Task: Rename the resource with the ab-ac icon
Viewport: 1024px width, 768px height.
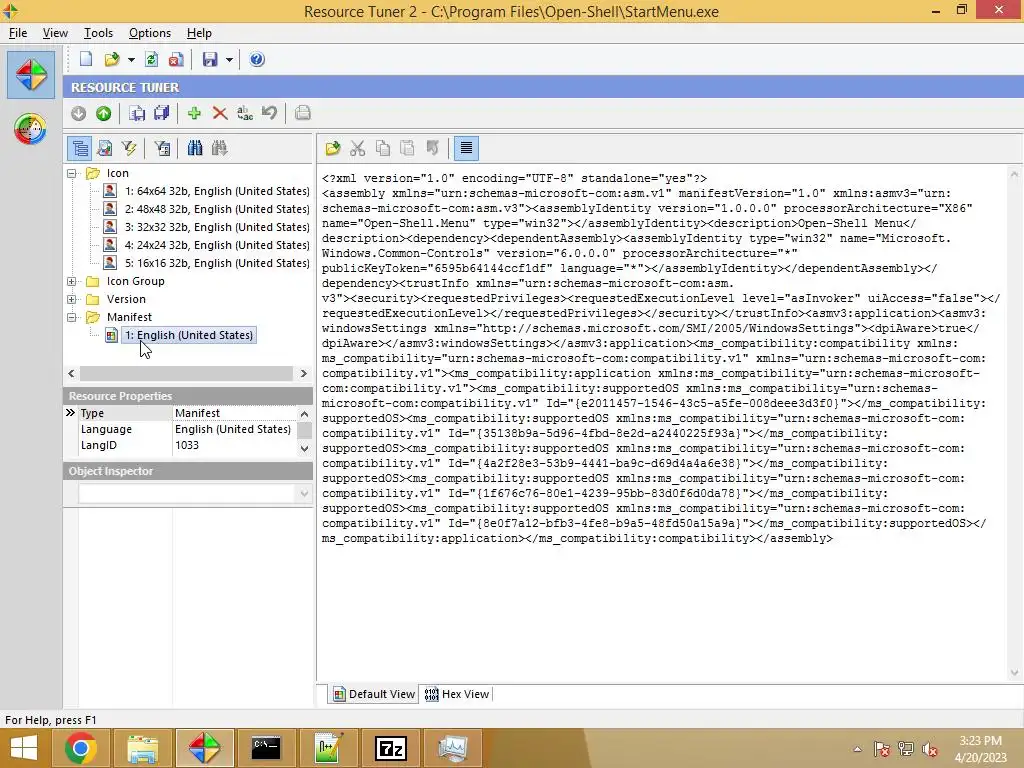Action: click(245, 114)
